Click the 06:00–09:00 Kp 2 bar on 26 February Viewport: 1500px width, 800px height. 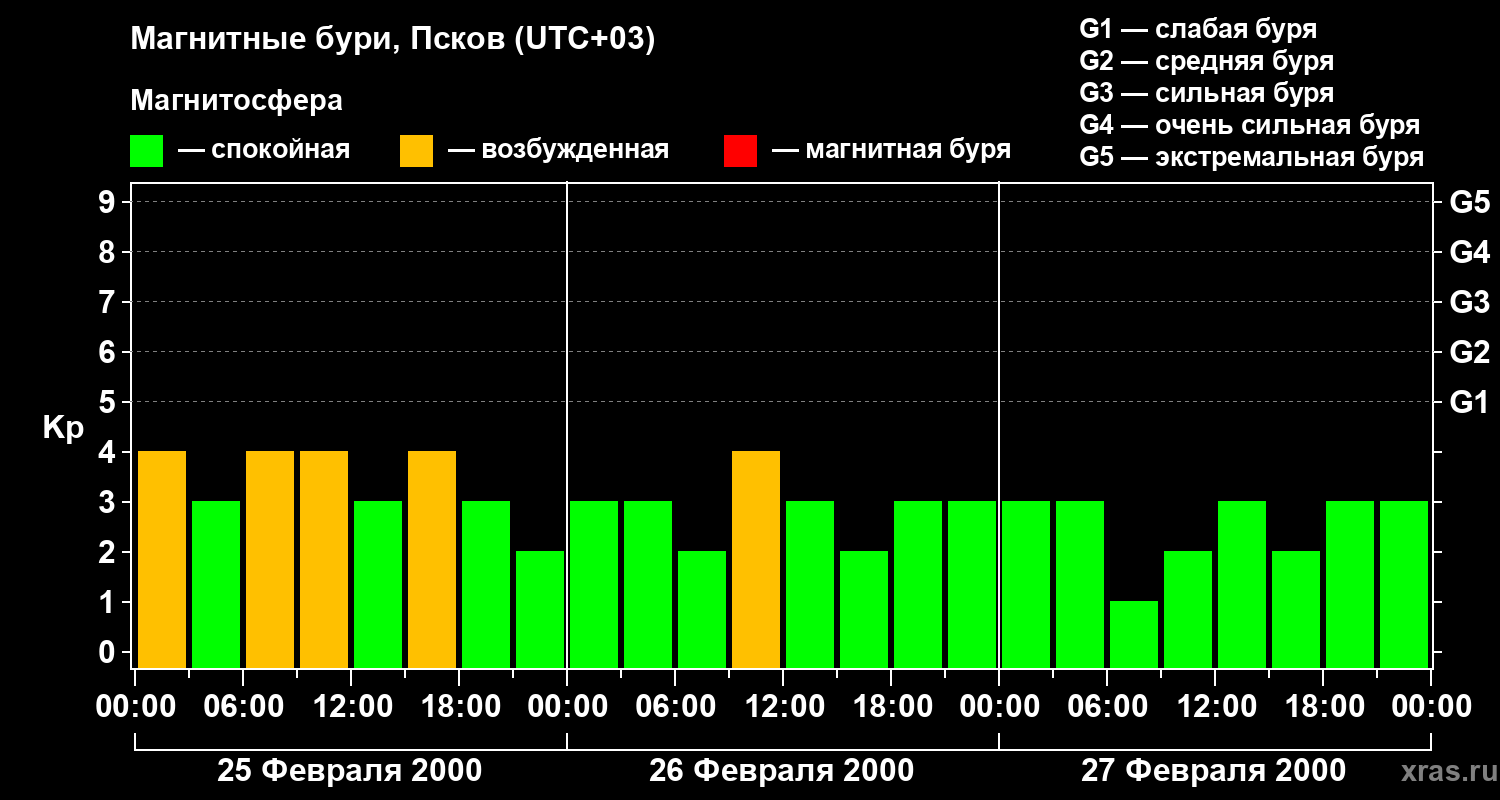(x=702, y=610)
